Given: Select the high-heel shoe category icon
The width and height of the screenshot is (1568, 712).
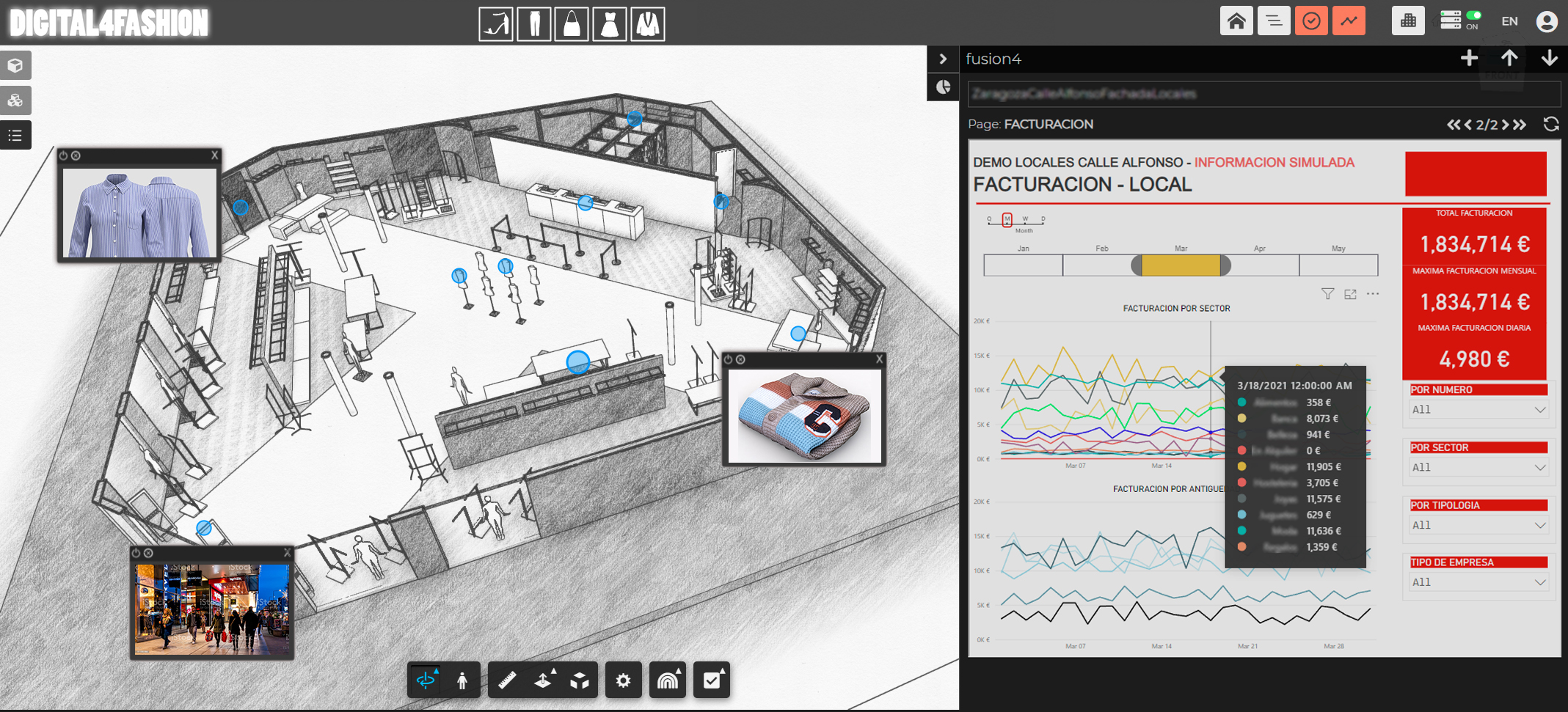Looking at the screenshot, I should pyautogui.click(x=496, y=24).
